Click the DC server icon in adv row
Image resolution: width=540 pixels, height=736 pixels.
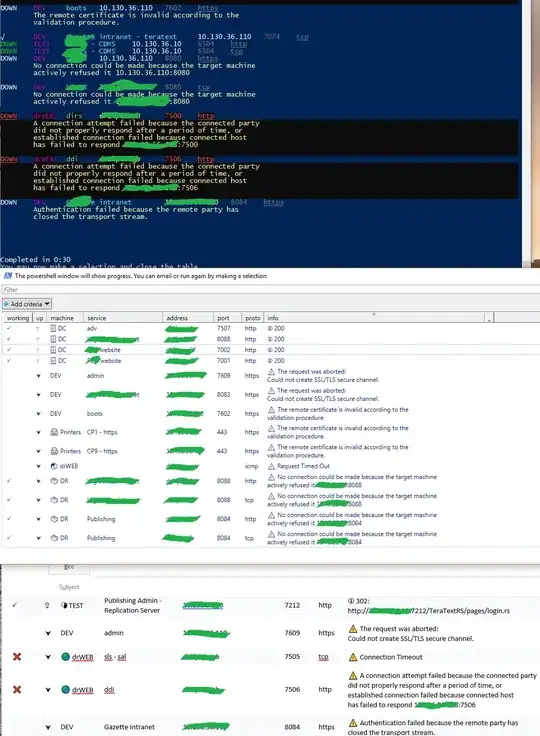53,329
